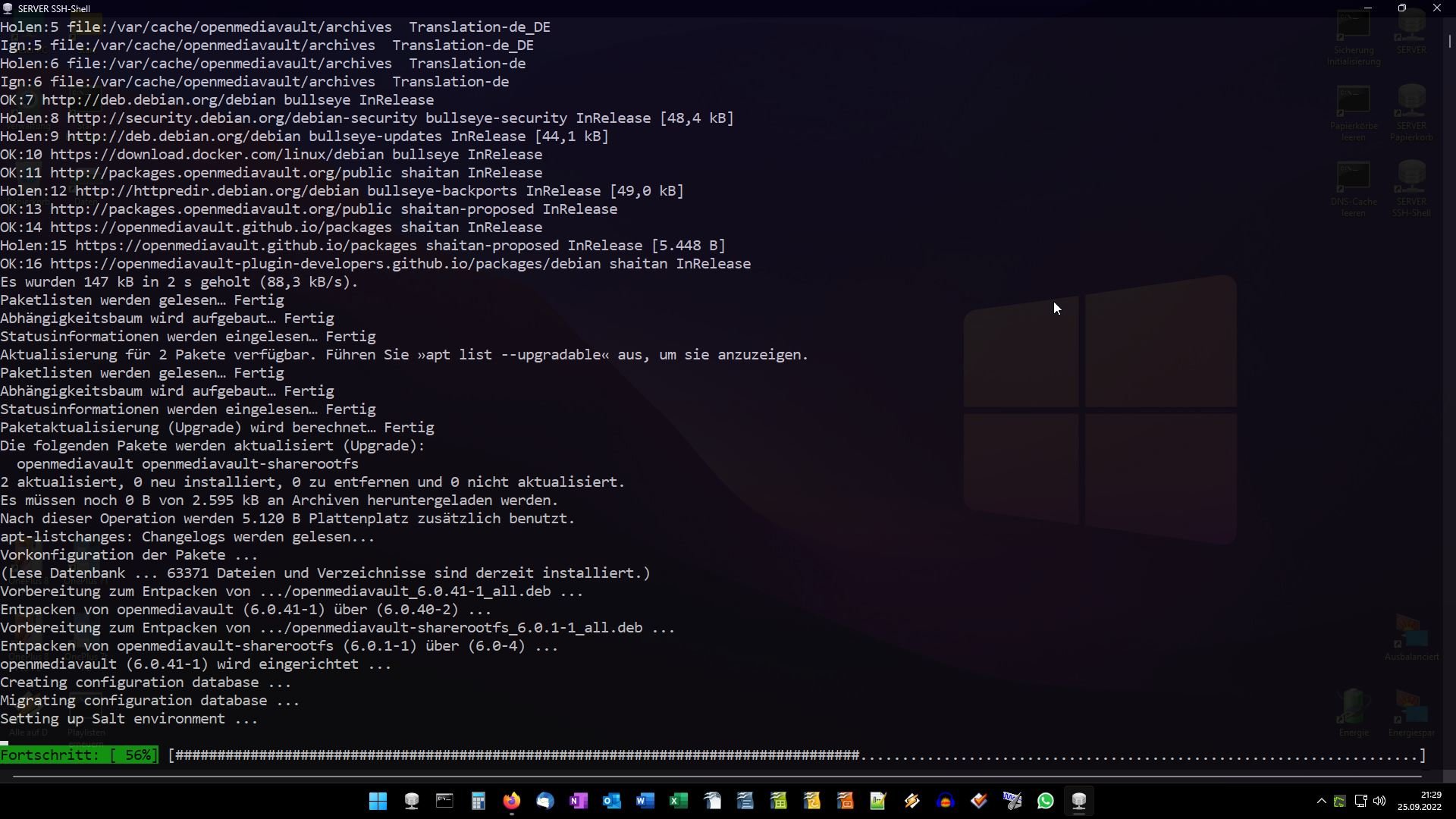Click 'Holen:15 https://openmediavault.github.io/packages' line

(x=362, y=246)
